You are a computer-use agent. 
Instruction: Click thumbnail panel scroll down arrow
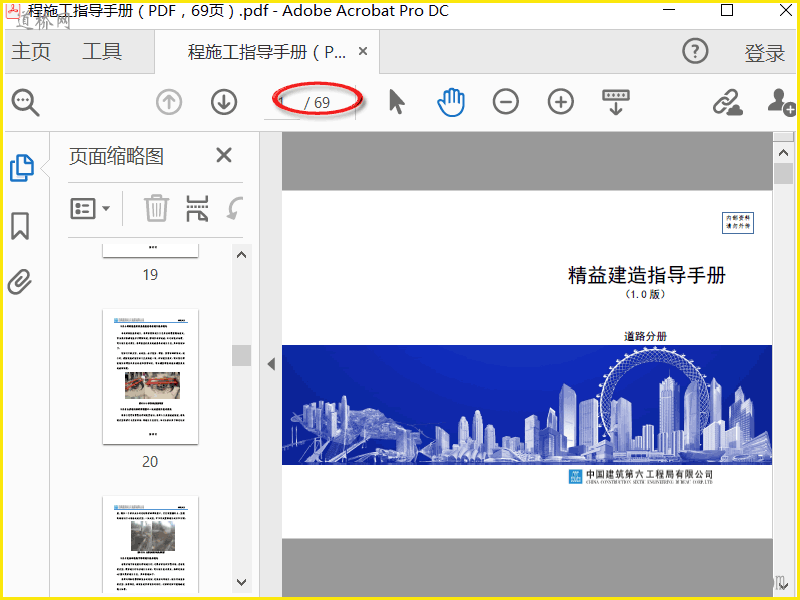tap(242, 582)
